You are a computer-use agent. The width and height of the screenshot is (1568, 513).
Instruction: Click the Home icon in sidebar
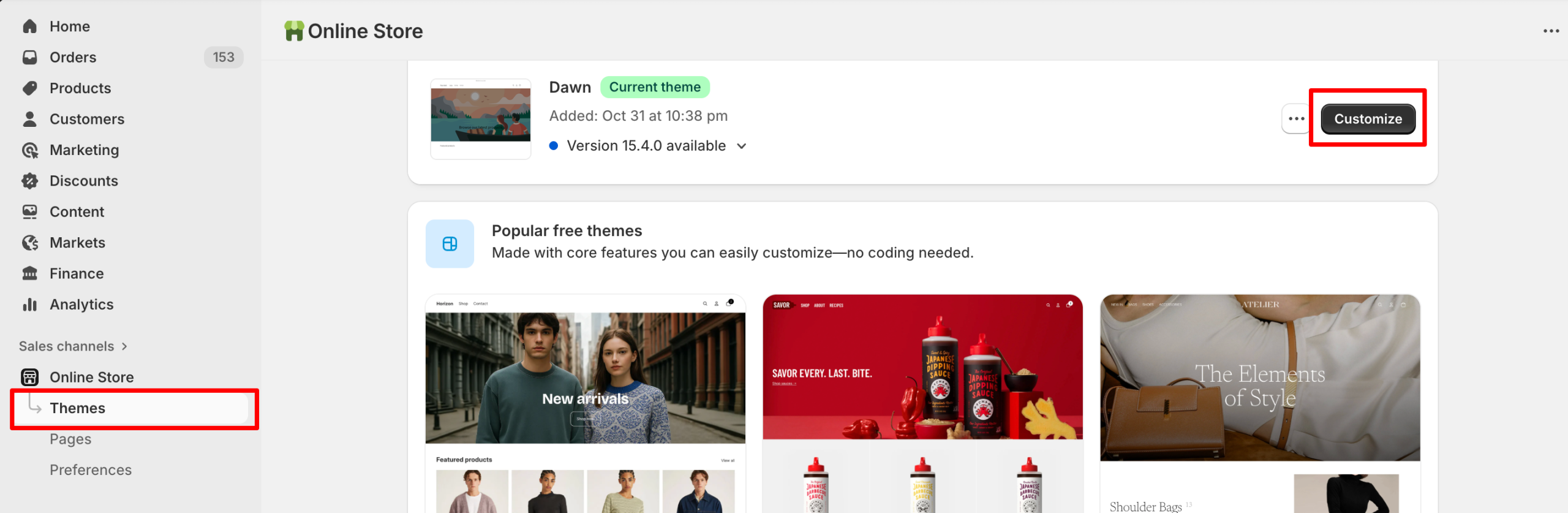pyautogui.click(x=29, y=26)
